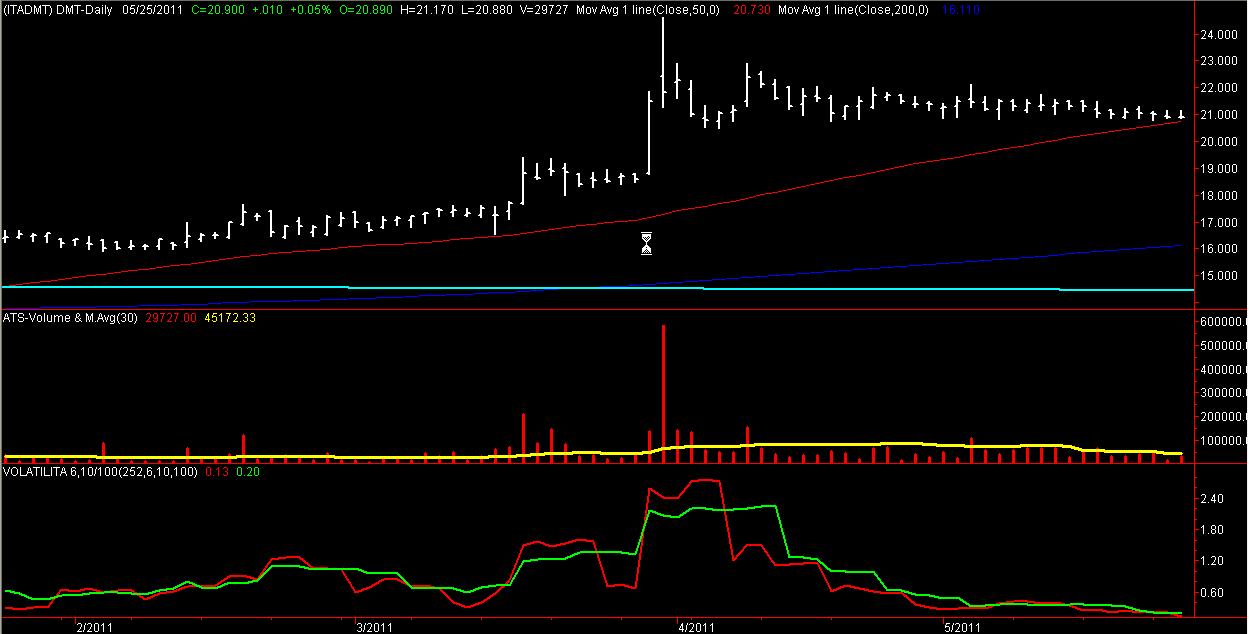
Task: Click the tallest red volume spike bar
Action: click(x=663, y=390)
